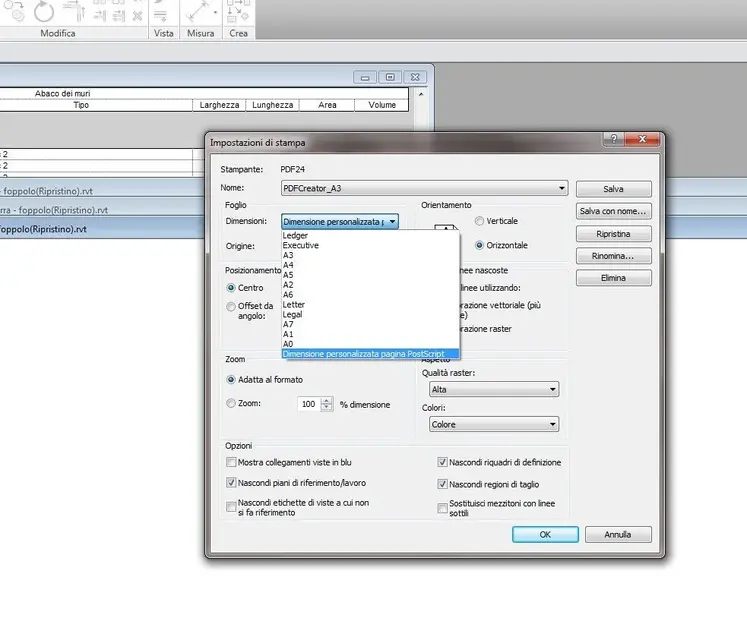Increase zoom percentage with up spinner
This screenshot has height=640, width=747.
326,401
